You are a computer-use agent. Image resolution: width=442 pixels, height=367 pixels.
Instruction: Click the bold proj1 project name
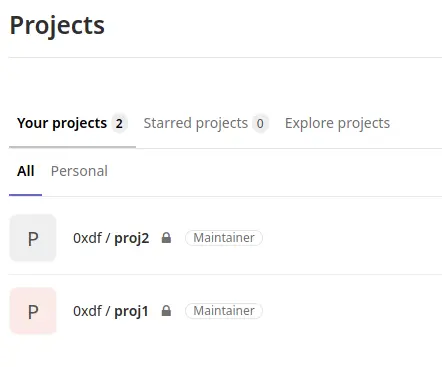(131, 312)
